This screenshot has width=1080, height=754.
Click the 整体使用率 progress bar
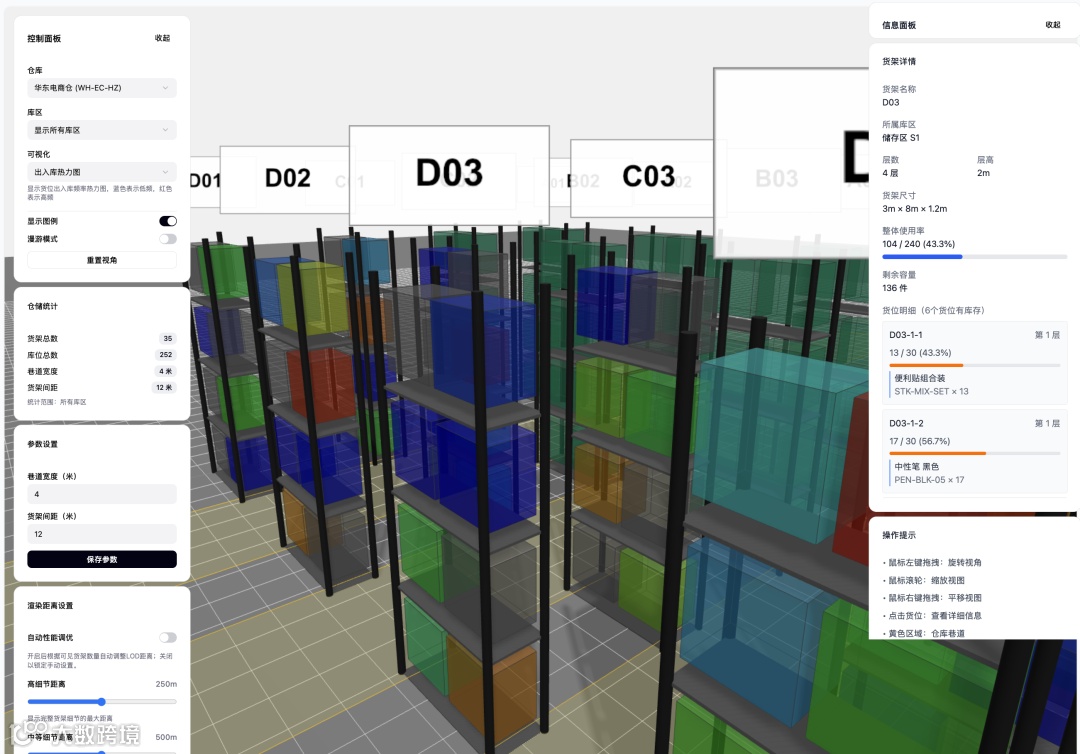pos(974,257)
